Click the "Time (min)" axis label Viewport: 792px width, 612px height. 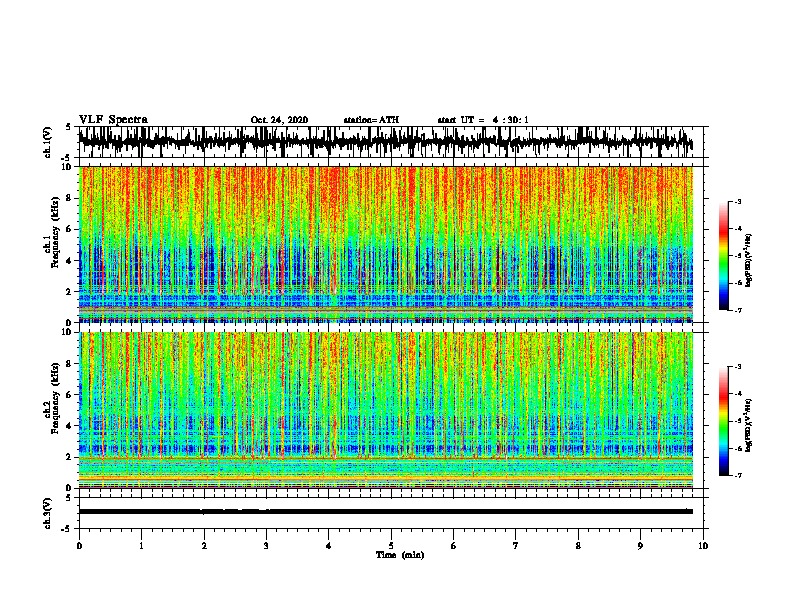click(400, 555)
